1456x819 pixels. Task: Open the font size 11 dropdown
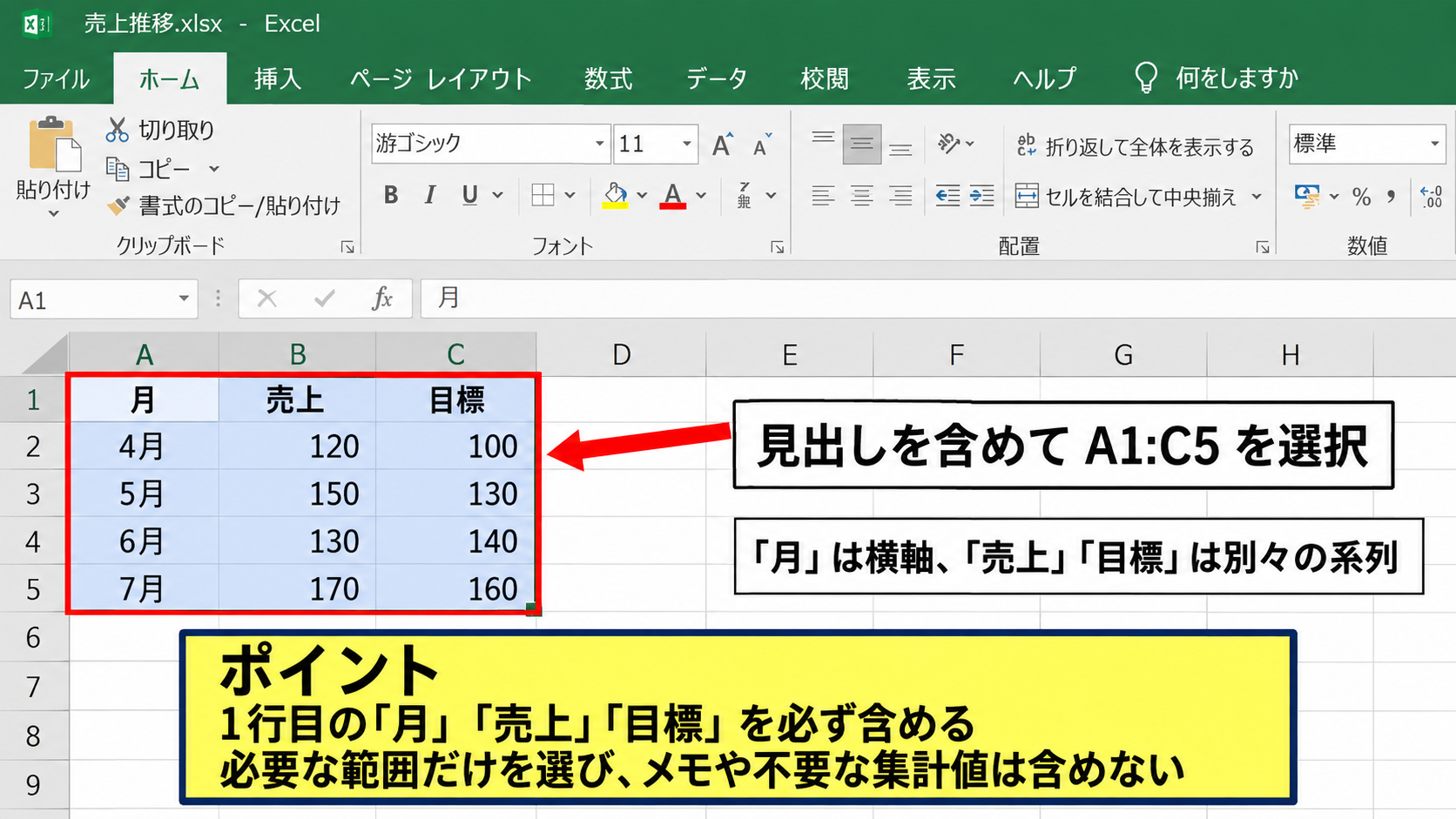[x=687, y=144]
